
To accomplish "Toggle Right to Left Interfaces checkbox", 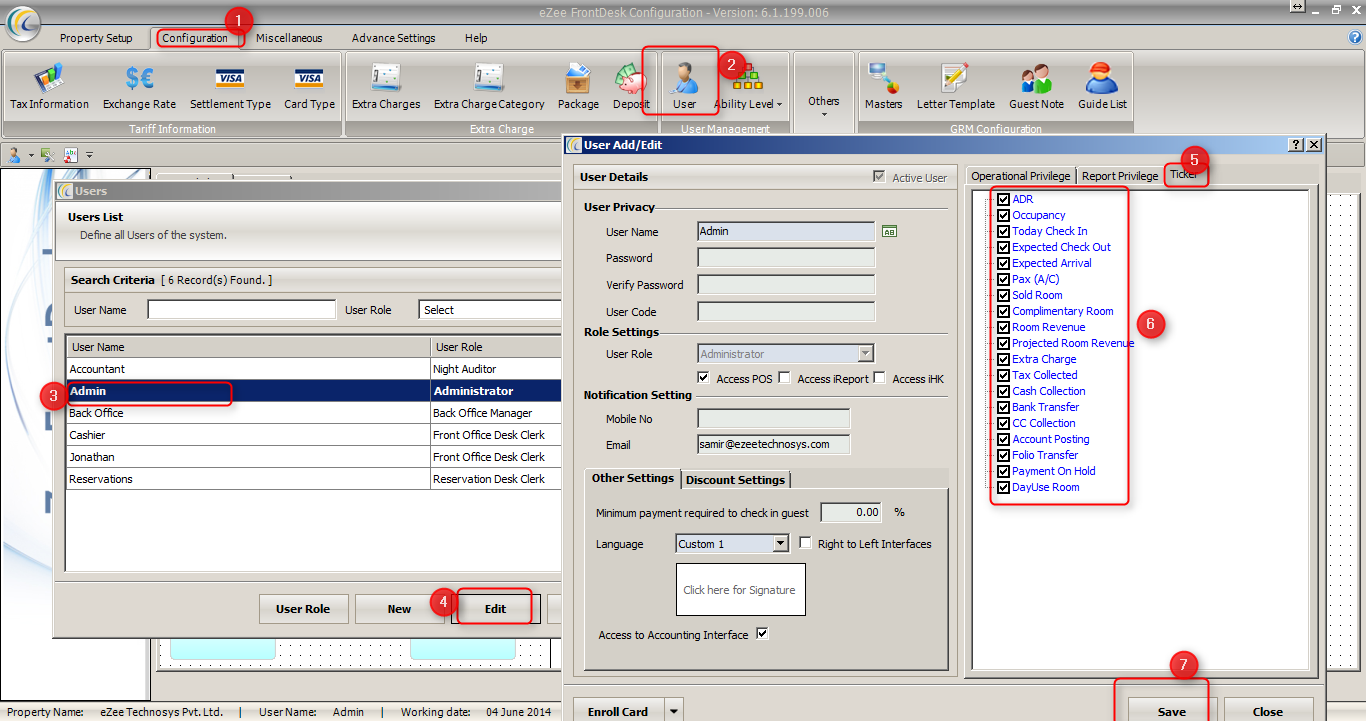I will (806, 543).
